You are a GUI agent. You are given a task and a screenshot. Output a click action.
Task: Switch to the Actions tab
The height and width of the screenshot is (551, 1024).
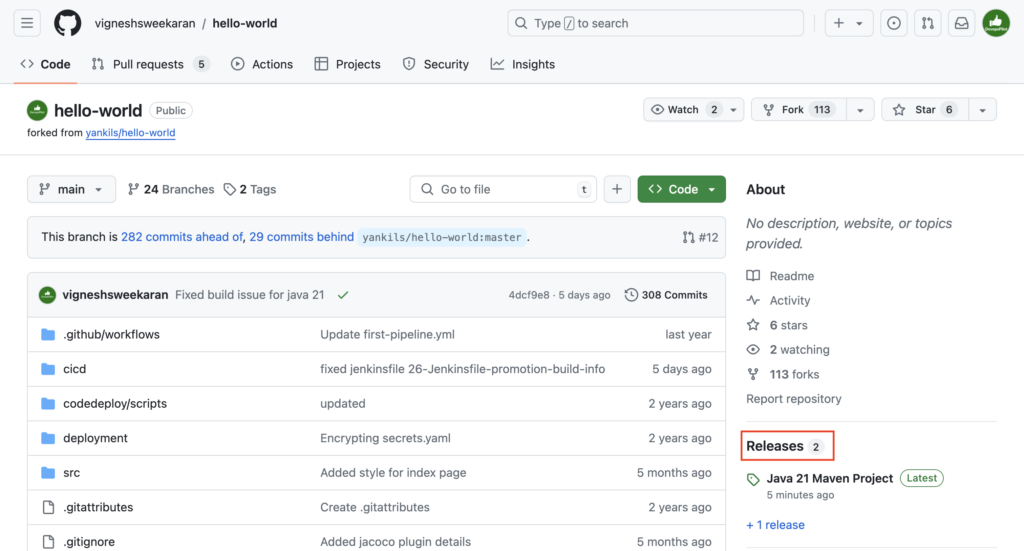tap(262, 64)
